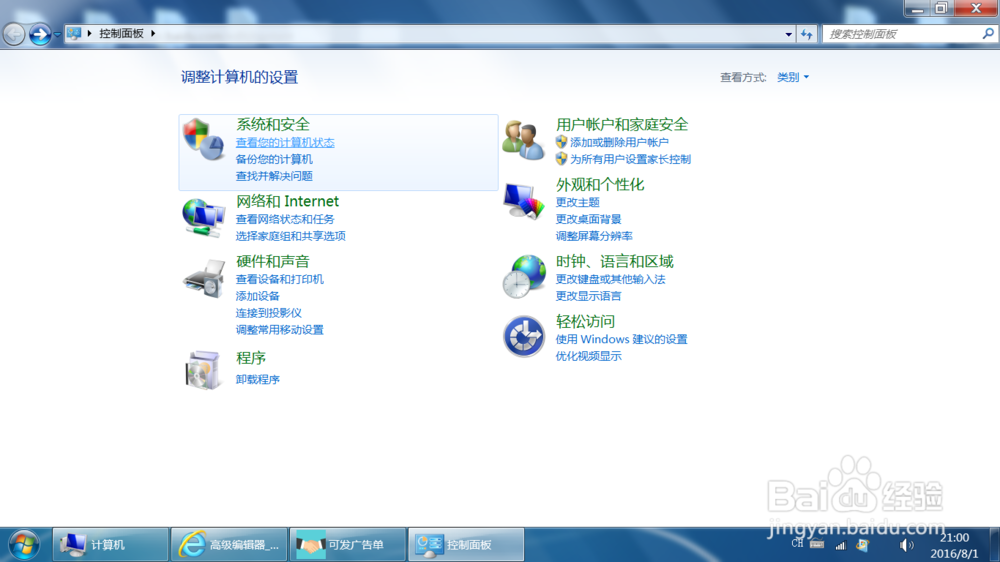Click 查看您的计算机状态 link

(x=284, y=142)
